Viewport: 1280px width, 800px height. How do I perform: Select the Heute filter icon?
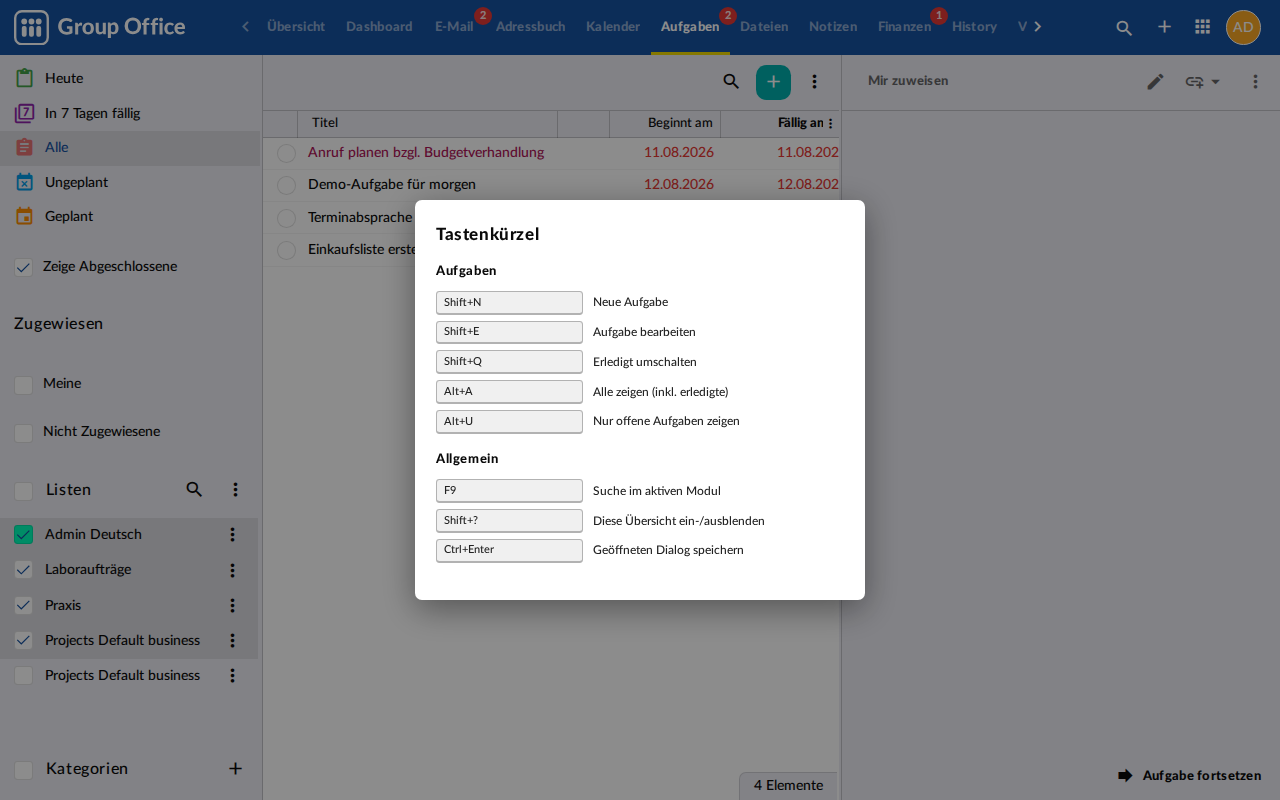[x=25, y=78]
